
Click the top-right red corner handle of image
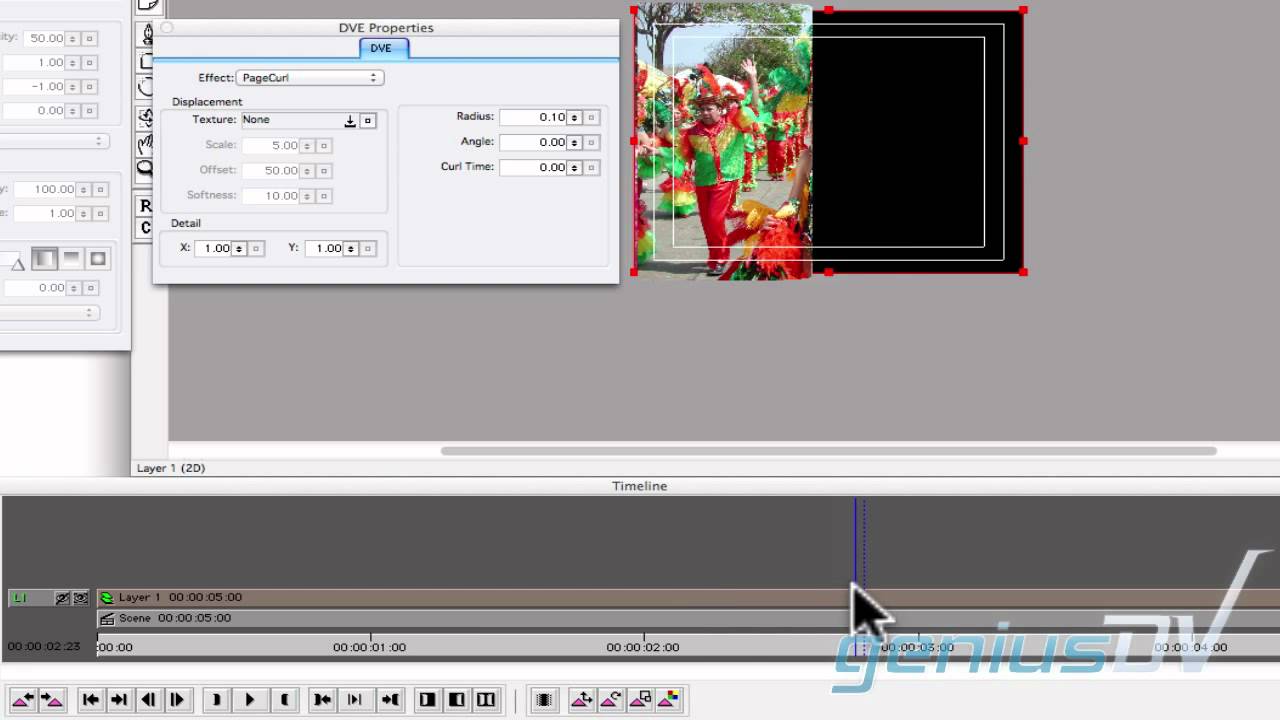click(x=1023, y=10)
